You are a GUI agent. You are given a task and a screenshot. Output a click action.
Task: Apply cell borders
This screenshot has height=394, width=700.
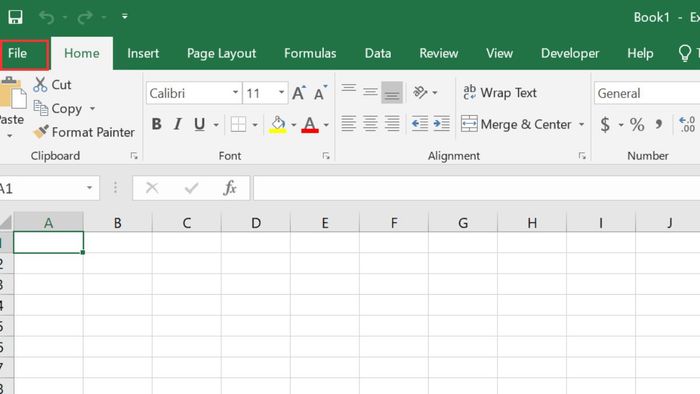coord(238,124)
